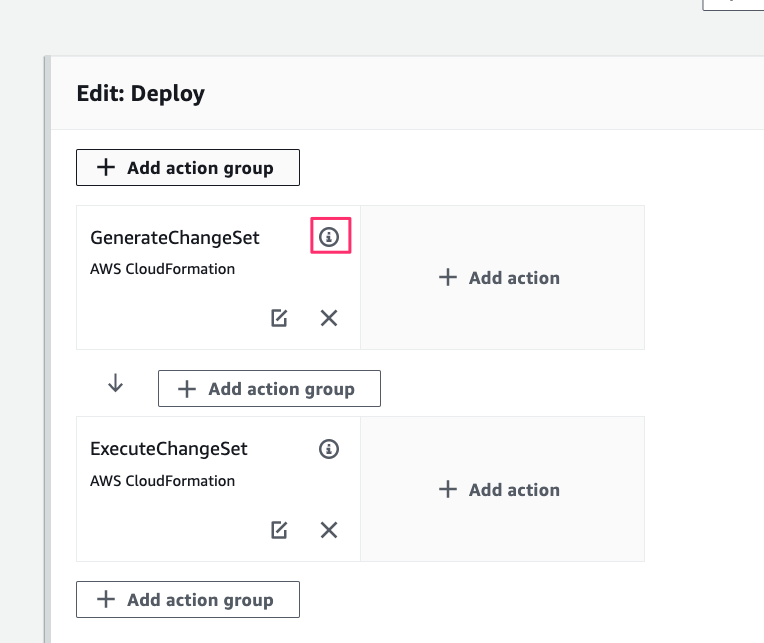Image resolution: width=764 pixels, height=643 pixels.
Task: Edit the GenerateChangeSet action
Action: click(x=279, y=318)
